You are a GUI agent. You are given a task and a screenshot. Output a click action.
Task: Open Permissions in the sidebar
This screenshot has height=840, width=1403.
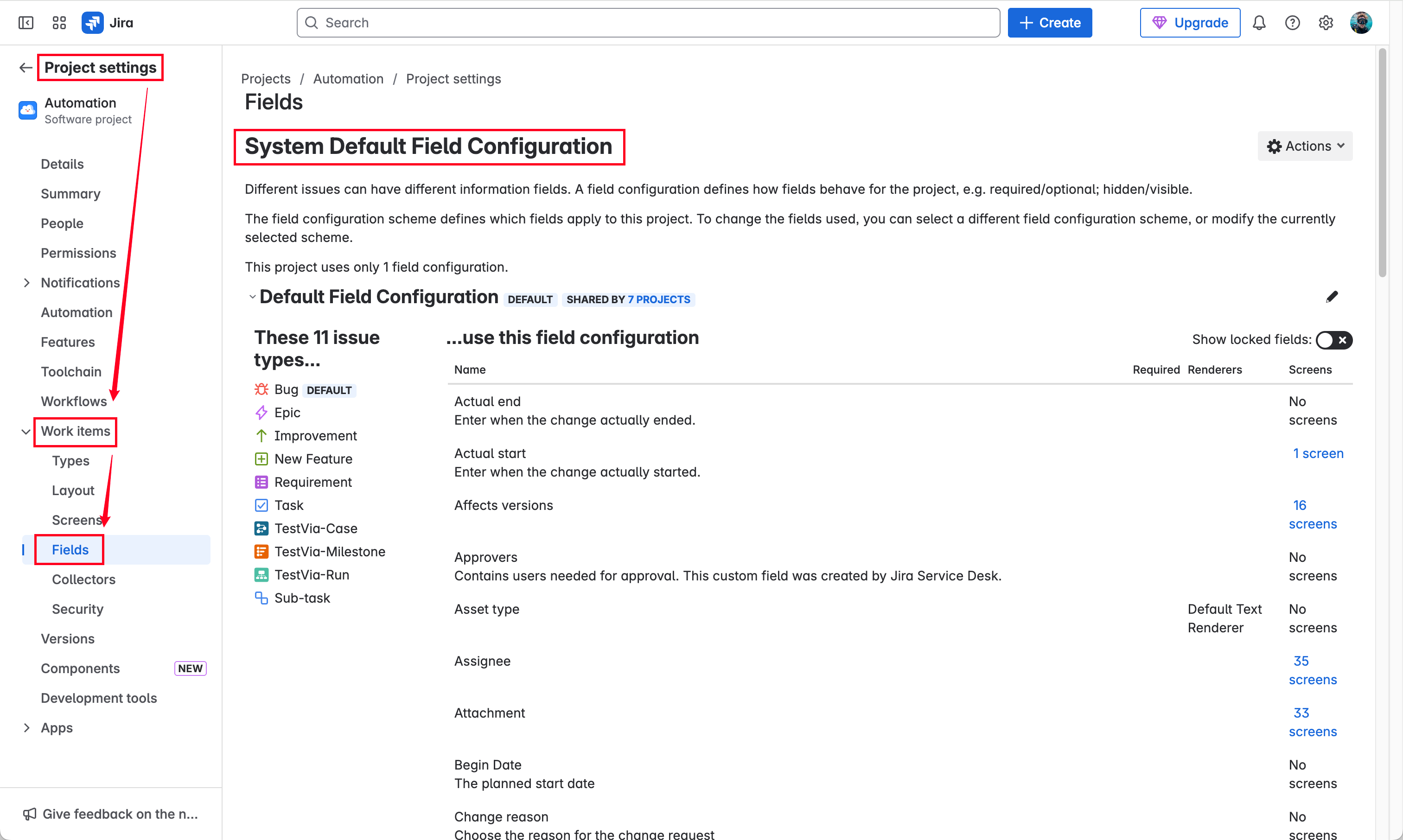point(78,253)
